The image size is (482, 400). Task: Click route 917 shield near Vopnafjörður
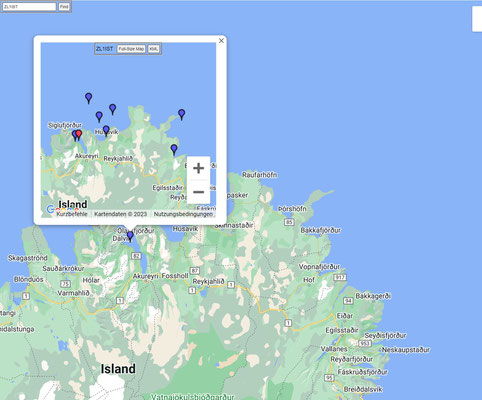[340, 277]
